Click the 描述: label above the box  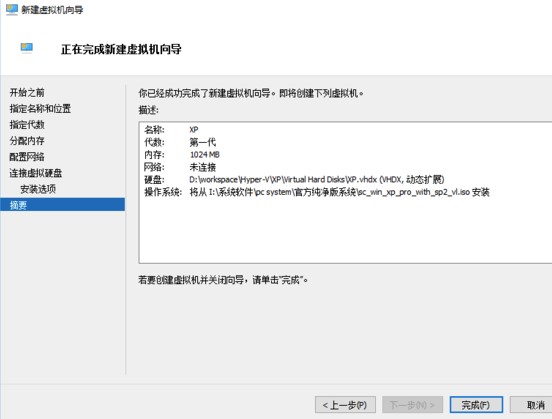click(x=149, y=110)
